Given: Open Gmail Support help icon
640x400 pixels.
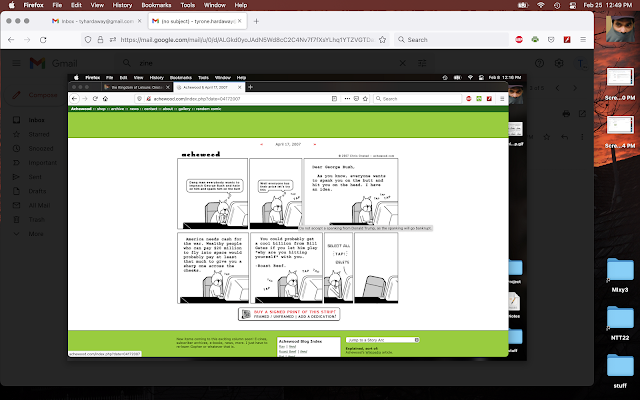Looking at the screenshot, I should pyautogui.click(x=539, y=63).
